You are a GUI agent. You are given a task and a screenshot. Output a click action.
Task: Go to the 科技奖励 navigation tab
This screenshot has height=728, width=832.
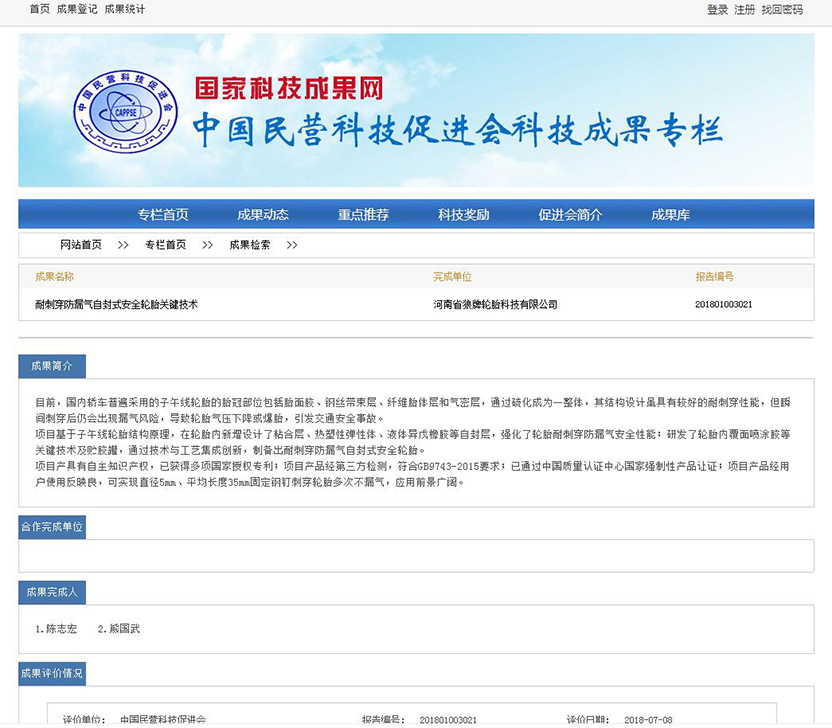coord(463,215)
